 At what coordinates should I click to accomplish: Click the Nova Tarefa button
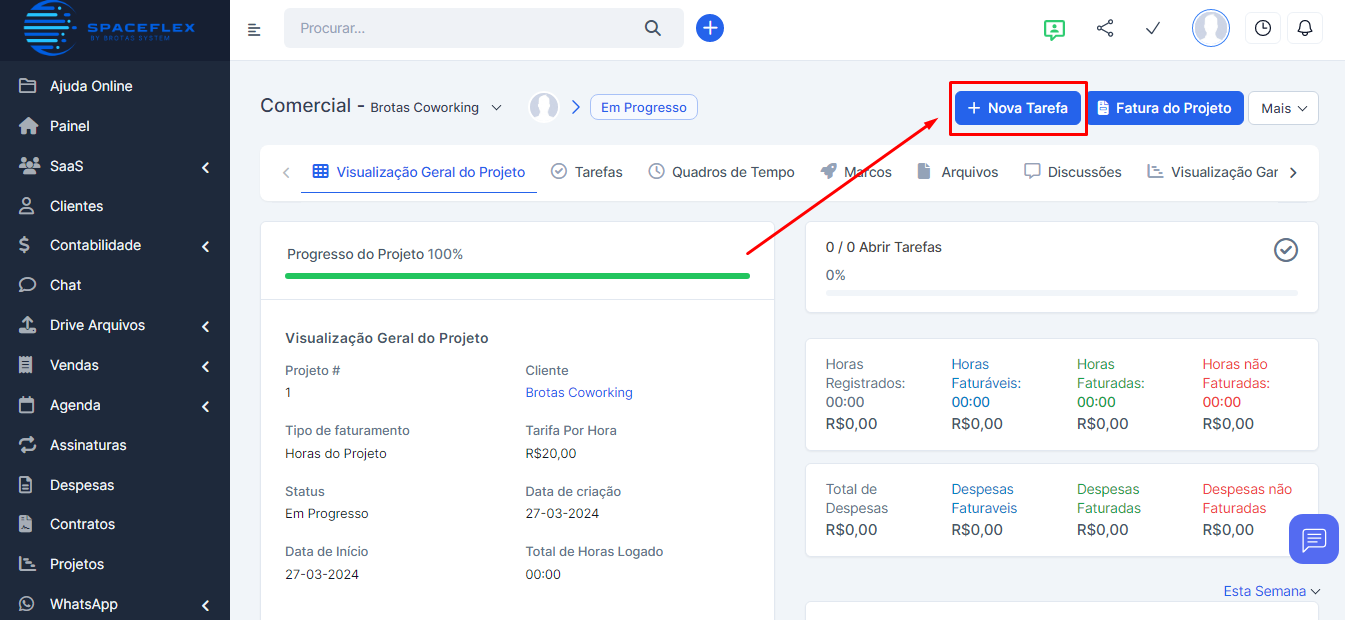(x=1017, y=108)
